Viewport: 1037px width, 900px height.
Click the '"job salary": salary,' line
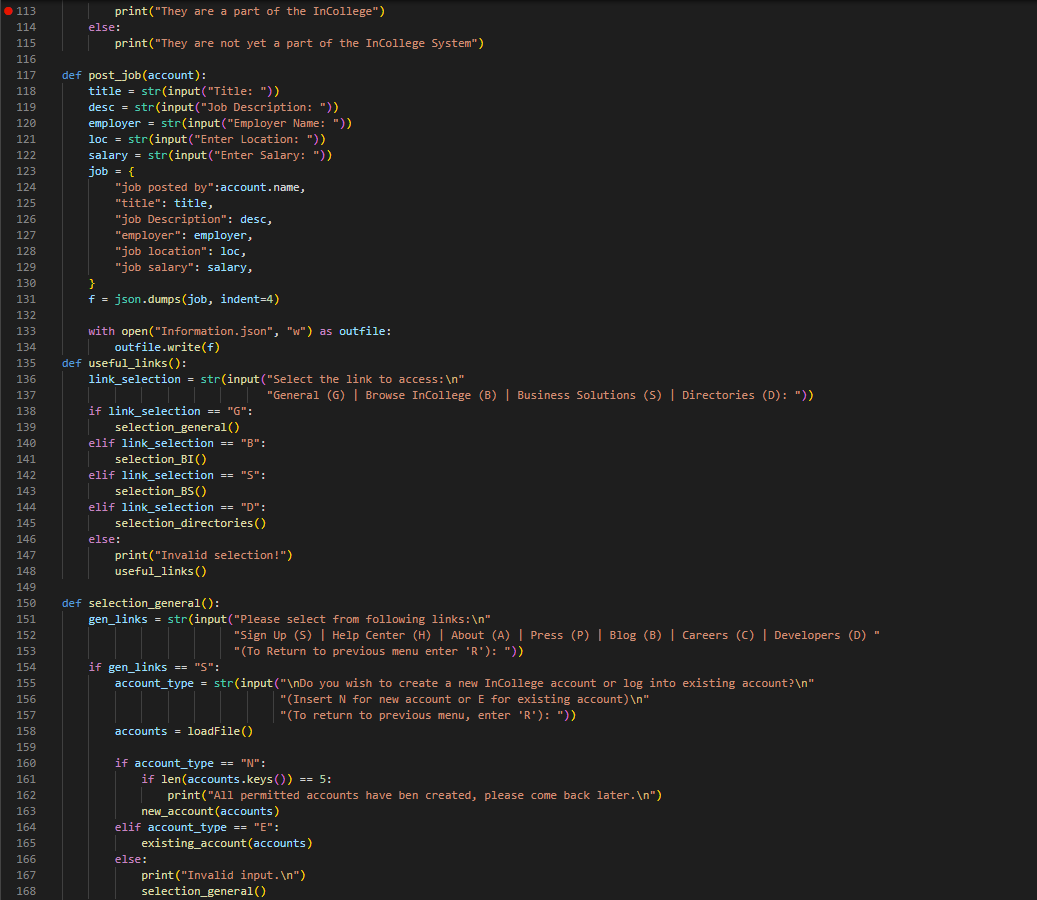click(184, 267)
